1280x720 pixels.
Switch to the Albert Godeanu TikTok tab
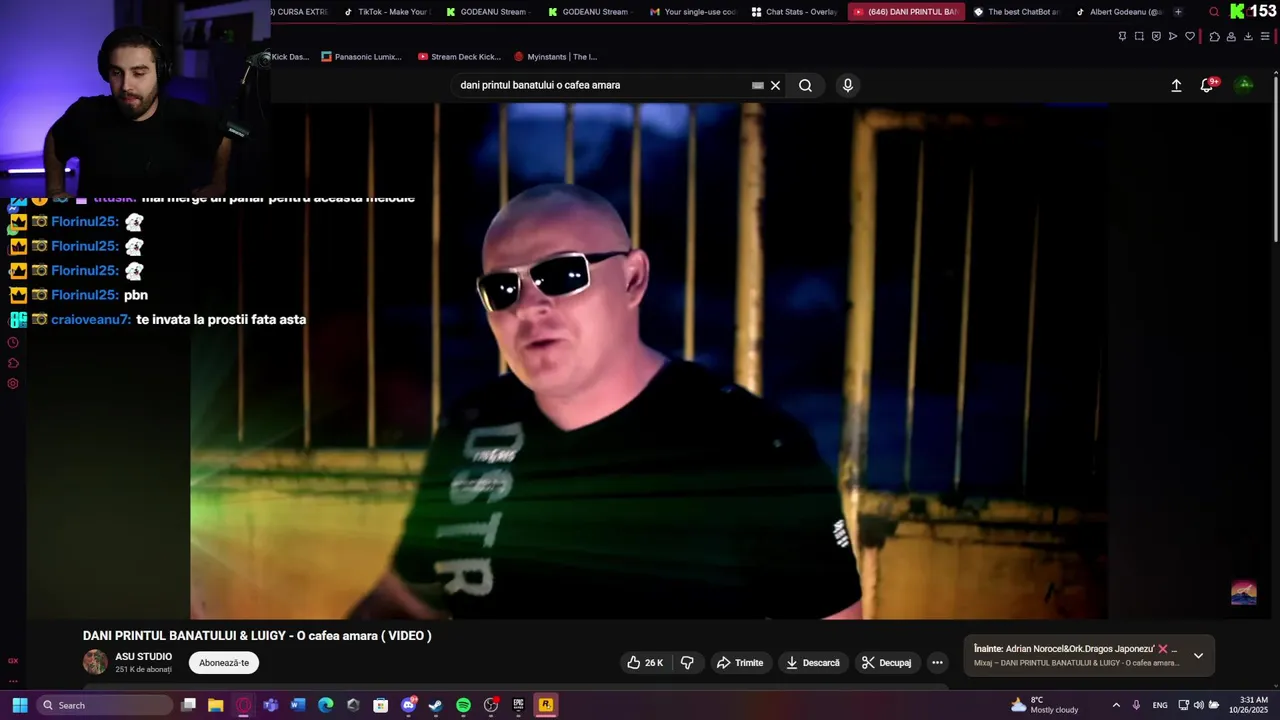(x=1118, y=12)
